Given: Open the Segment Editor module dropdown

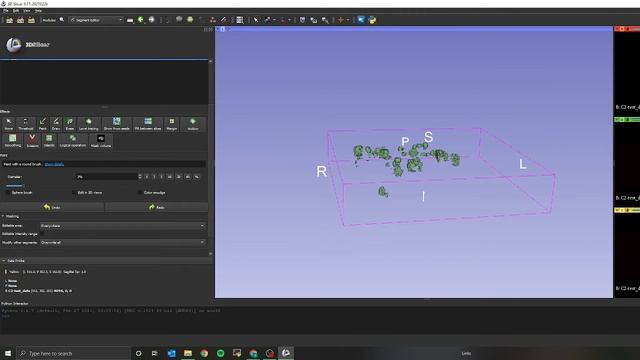Looking at the screenshot, I should click(x=96, y=20).
